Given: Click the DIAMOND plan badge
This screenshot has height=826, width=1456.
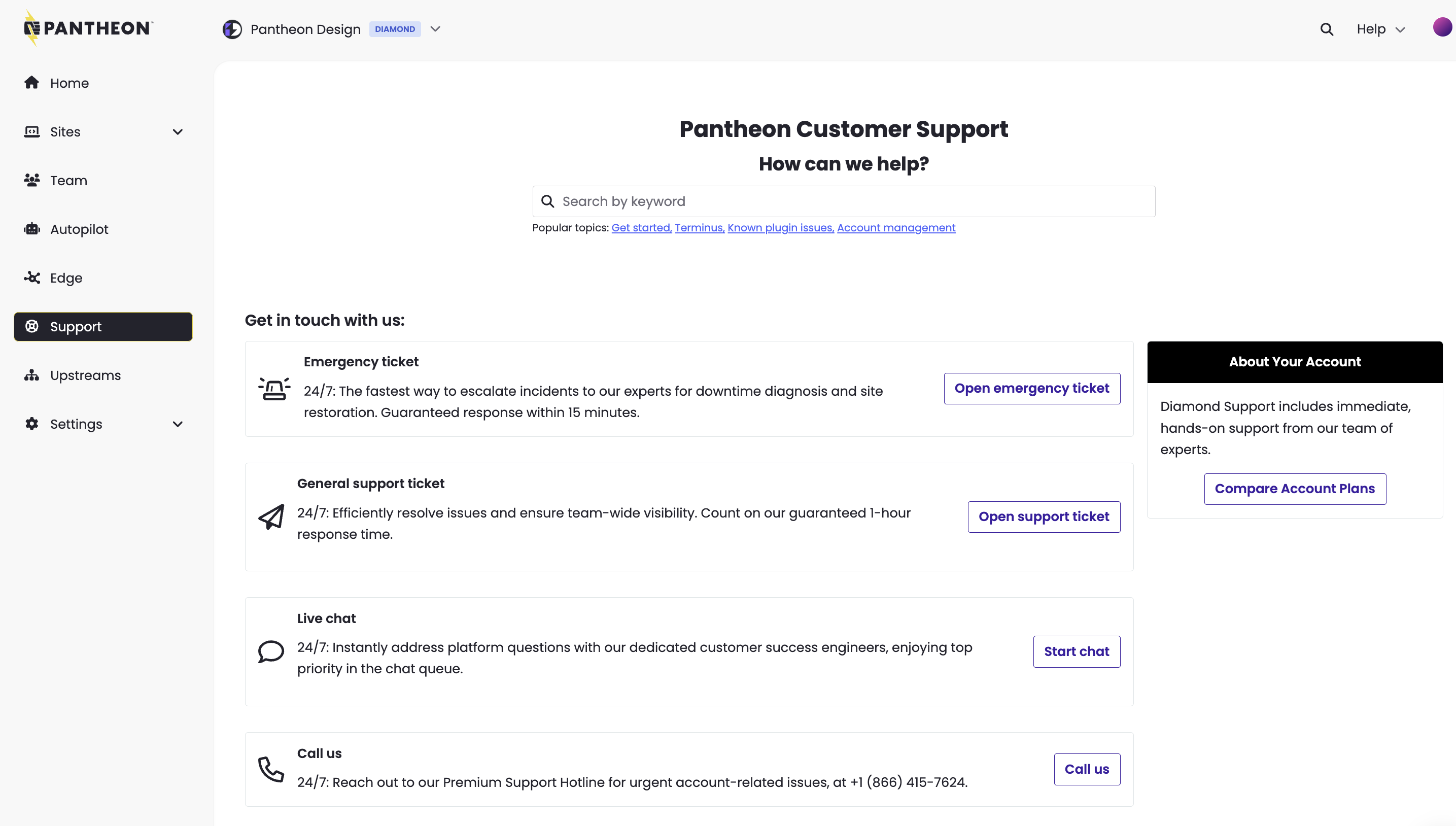Looking at the screenshot, I should [395, 29].
